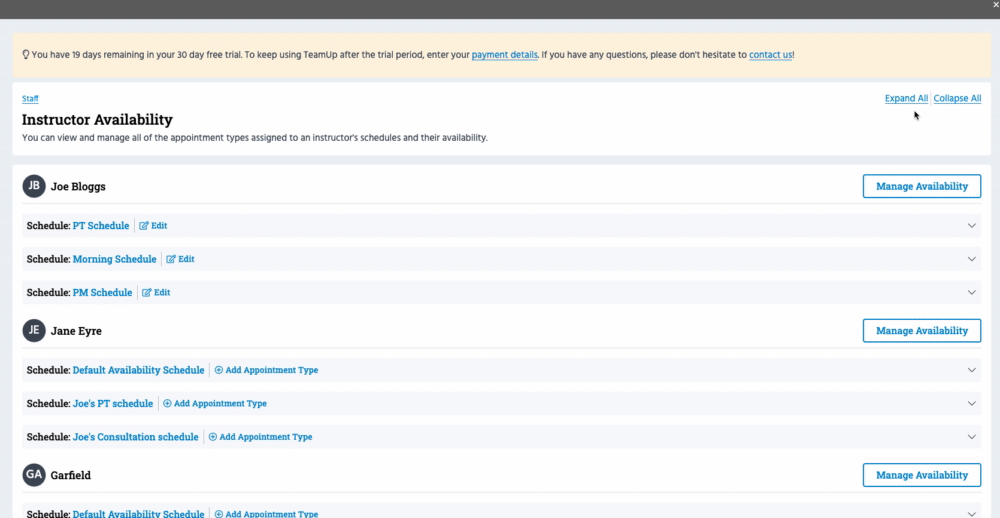
Task: Expand the PM Schedule row chevron
Action: 971,293
